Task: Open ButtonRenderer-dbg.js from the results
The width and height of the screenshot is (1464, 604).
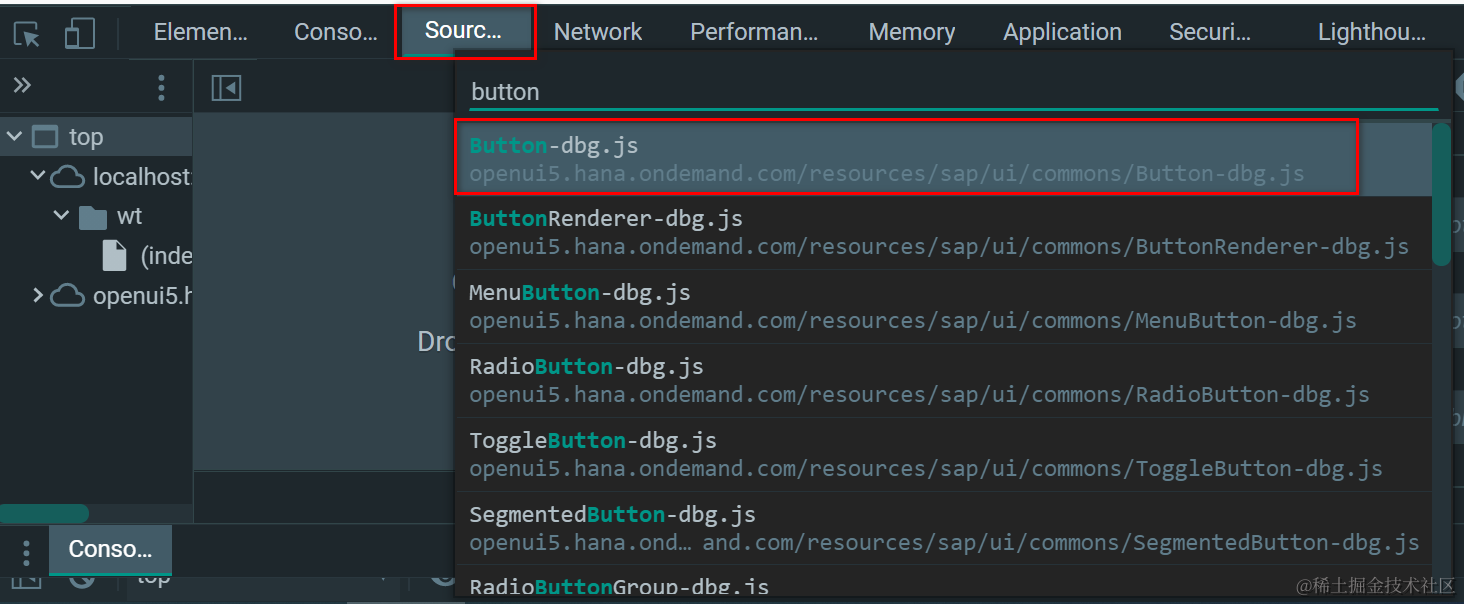Action: [x=943, y=232]
